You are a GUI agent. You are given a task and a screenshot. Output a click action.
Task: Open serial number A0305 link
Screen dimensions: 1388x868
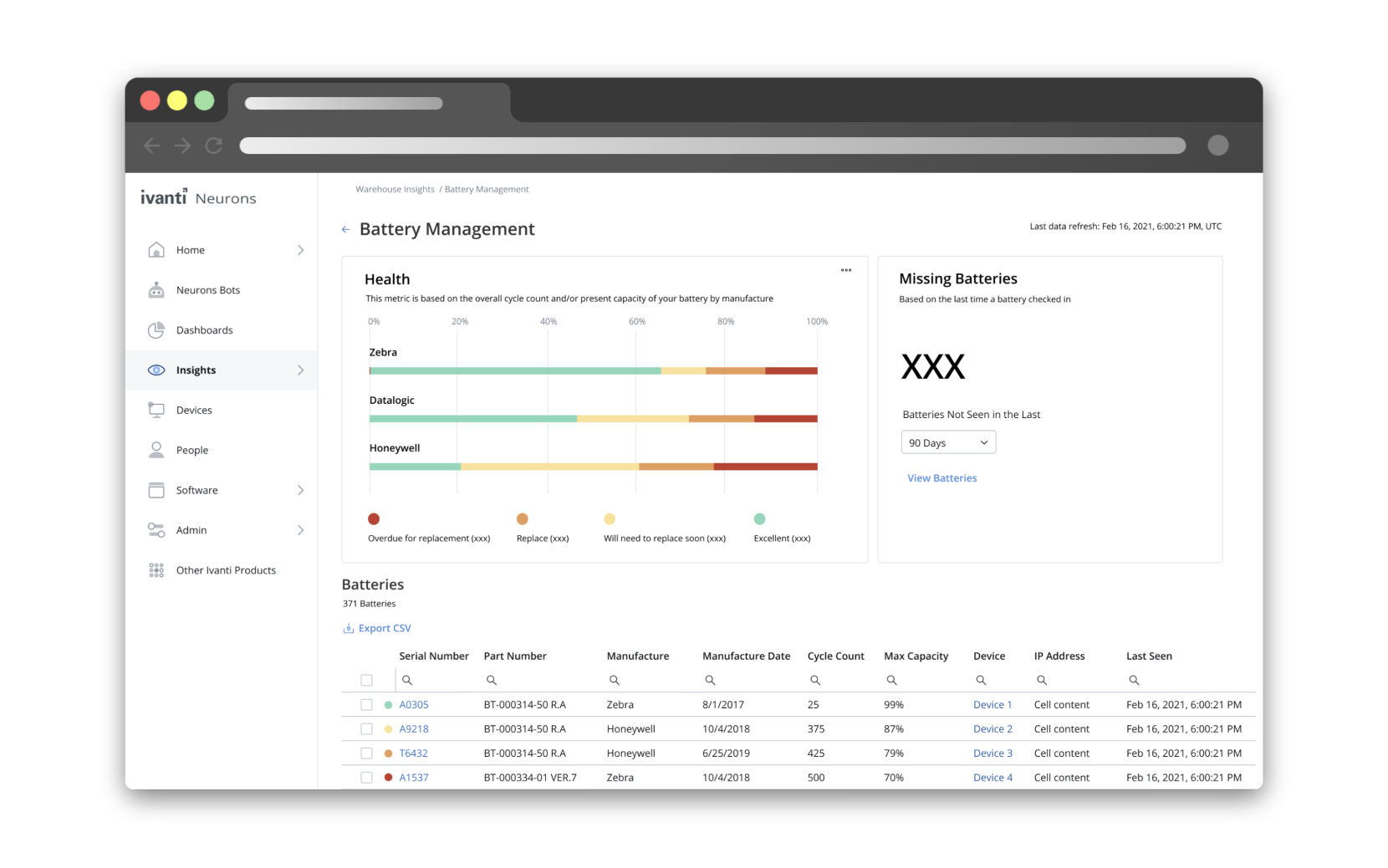pyautogui.click(x=414, y=705)
